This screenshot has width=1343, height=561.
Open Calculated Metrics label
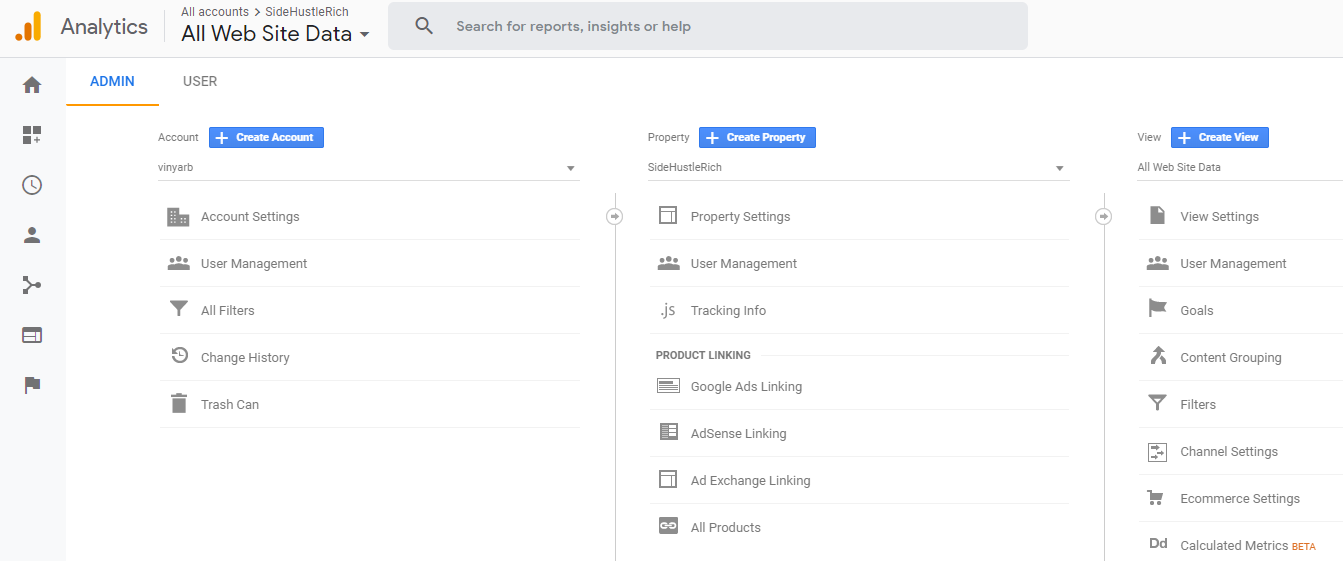click(x=1234, y=546)
